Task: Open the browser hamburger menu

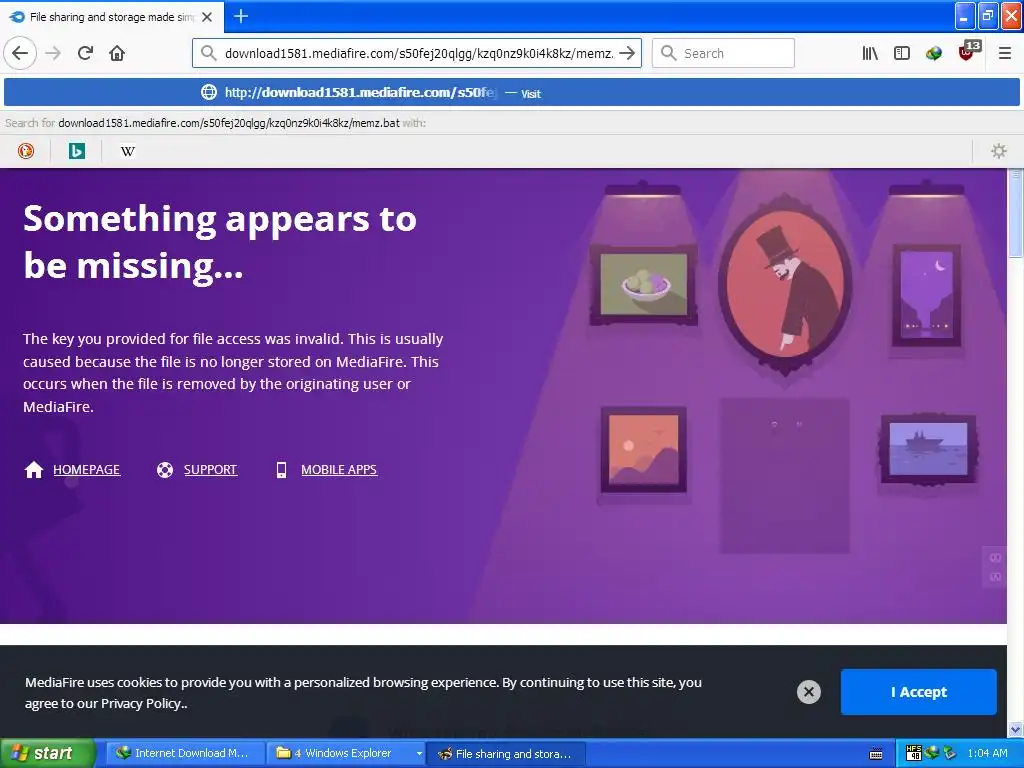Action: pos(1004,54)
